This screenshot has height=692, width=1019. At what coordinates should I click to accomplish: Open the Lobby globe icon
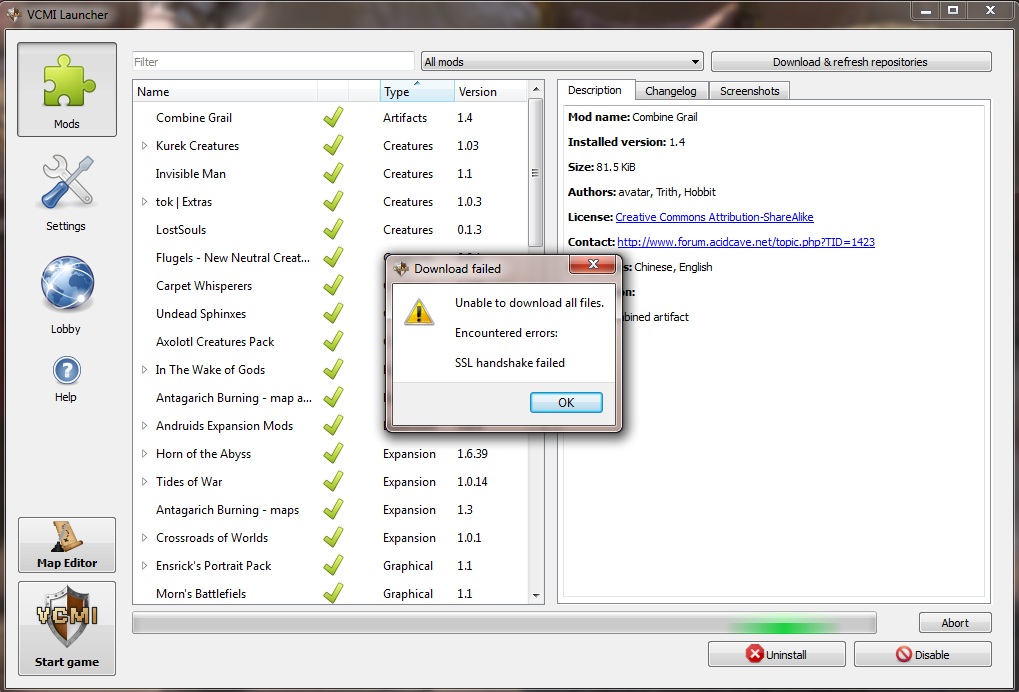coord(66,294)
